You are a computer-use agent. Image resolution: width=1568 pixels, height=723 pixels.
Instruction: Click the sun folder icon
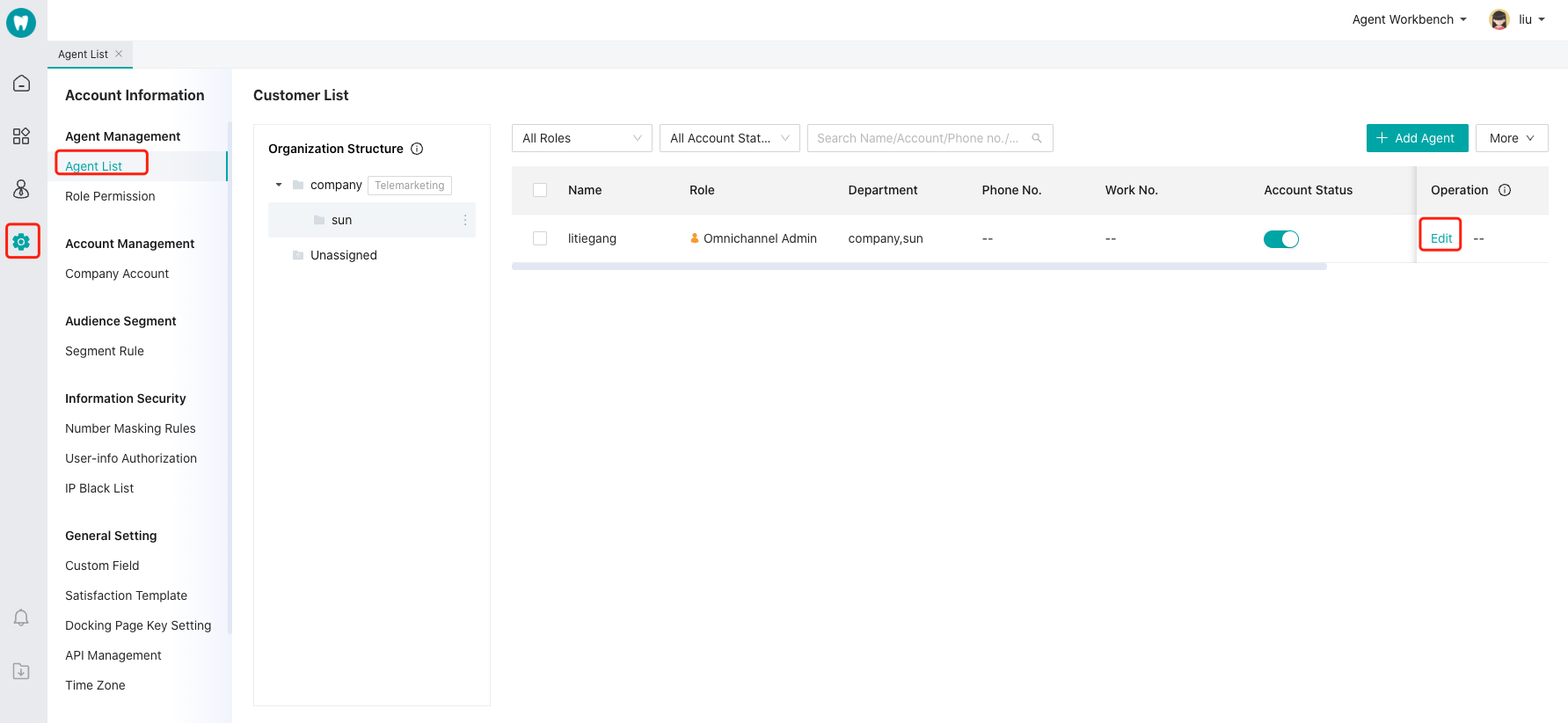point(319,220)
